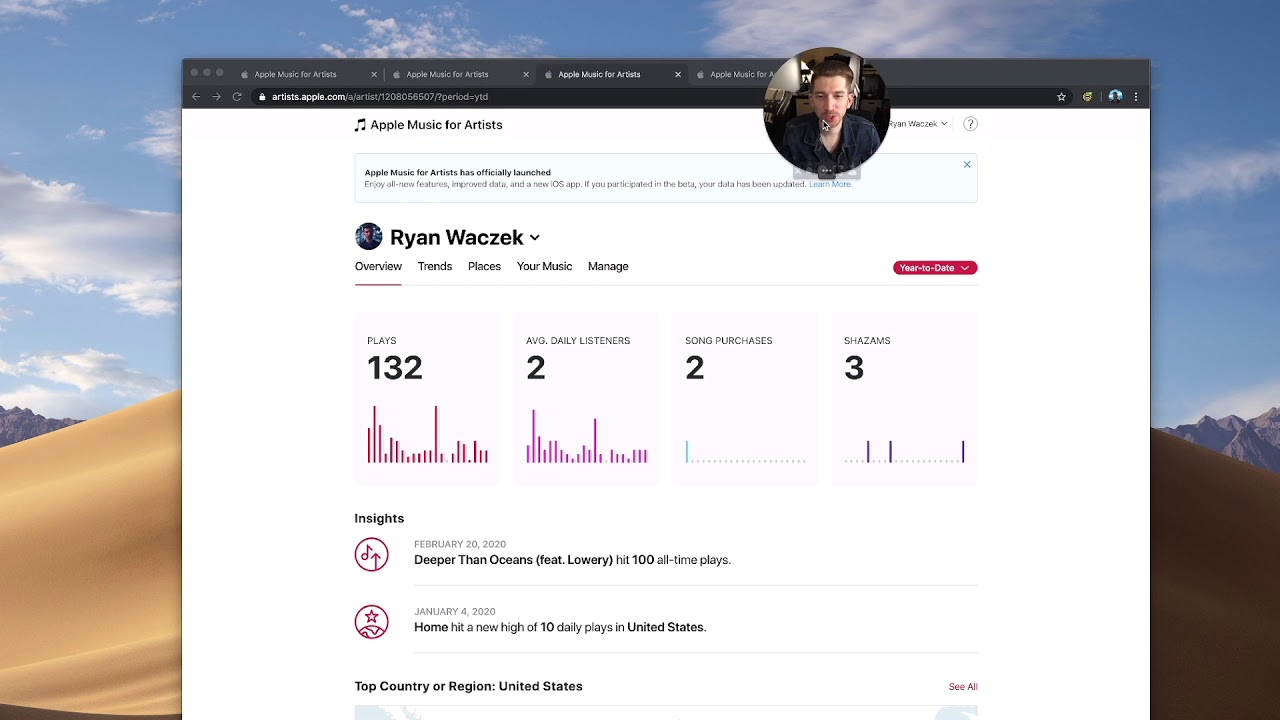The image size is (1280, 720).
Task: Go back using the browser back arrow
Action: pos(196,97)
